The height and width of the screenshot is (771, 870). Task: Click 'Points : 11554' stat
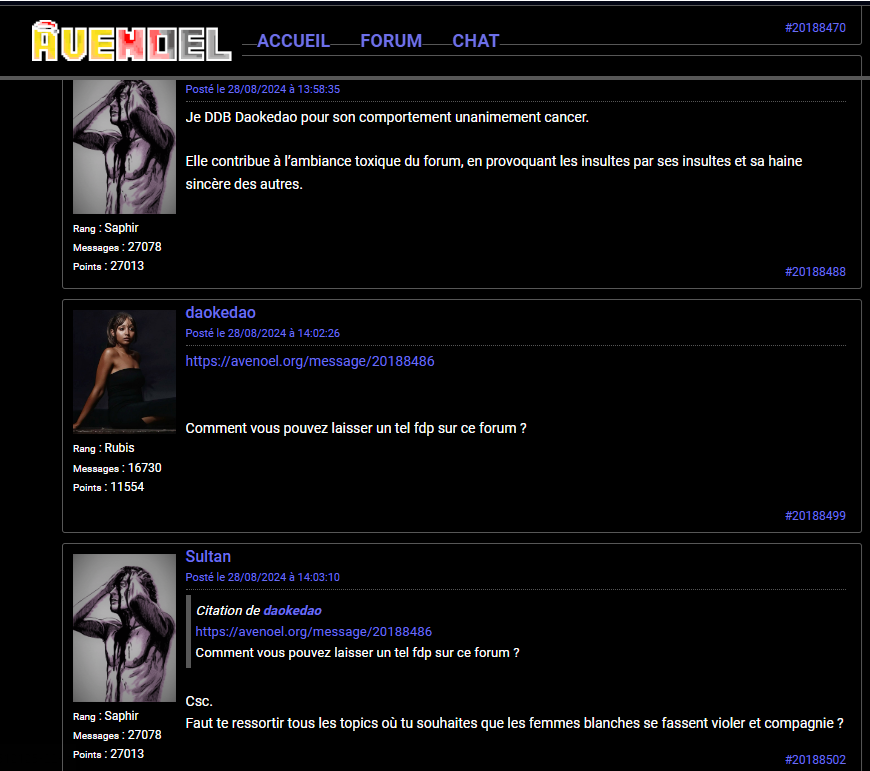pyautogui.click(x=108, y=487)
